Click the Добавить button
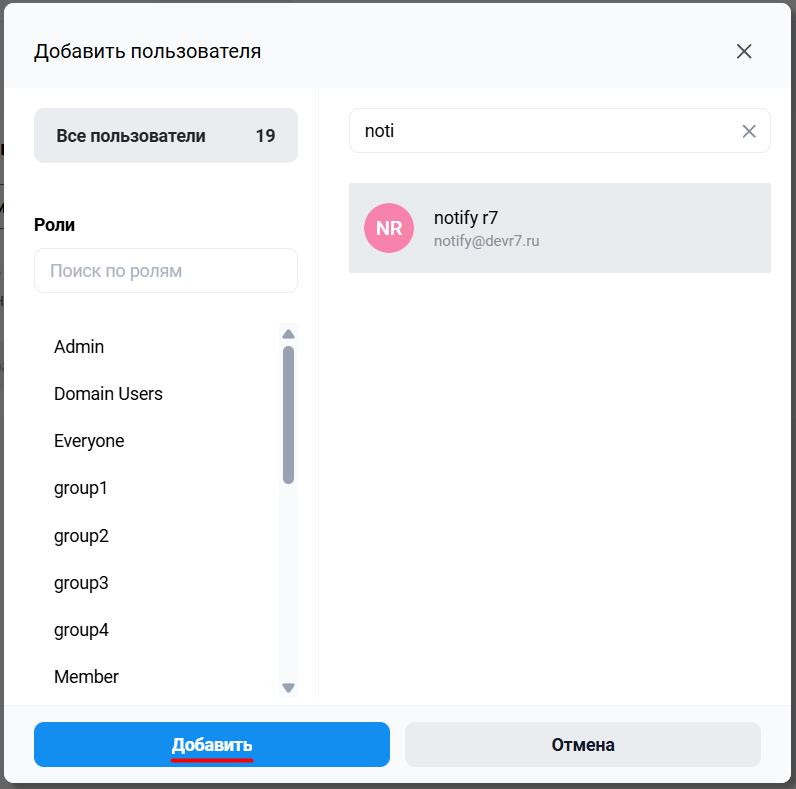 coord(212,744)
